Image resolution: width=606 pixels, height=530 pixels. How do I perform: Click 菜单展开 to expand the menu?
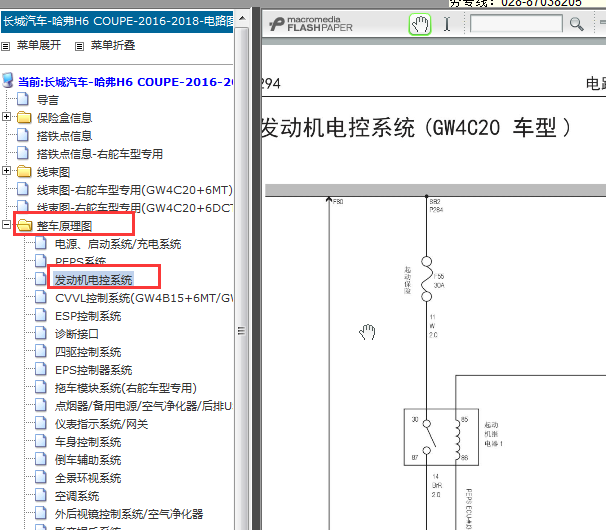pyautogui.click(x=39, y=45)
